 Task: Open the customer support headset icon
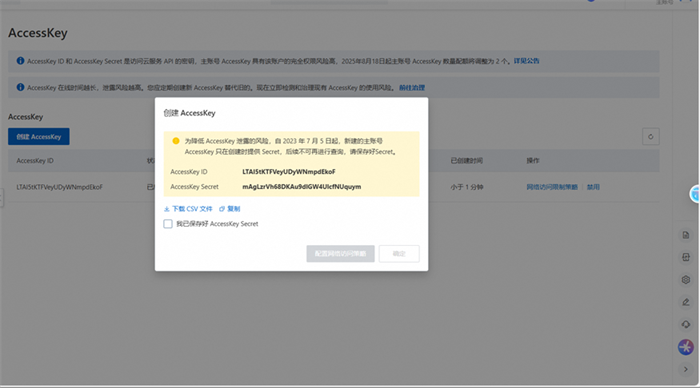point(686,325)
